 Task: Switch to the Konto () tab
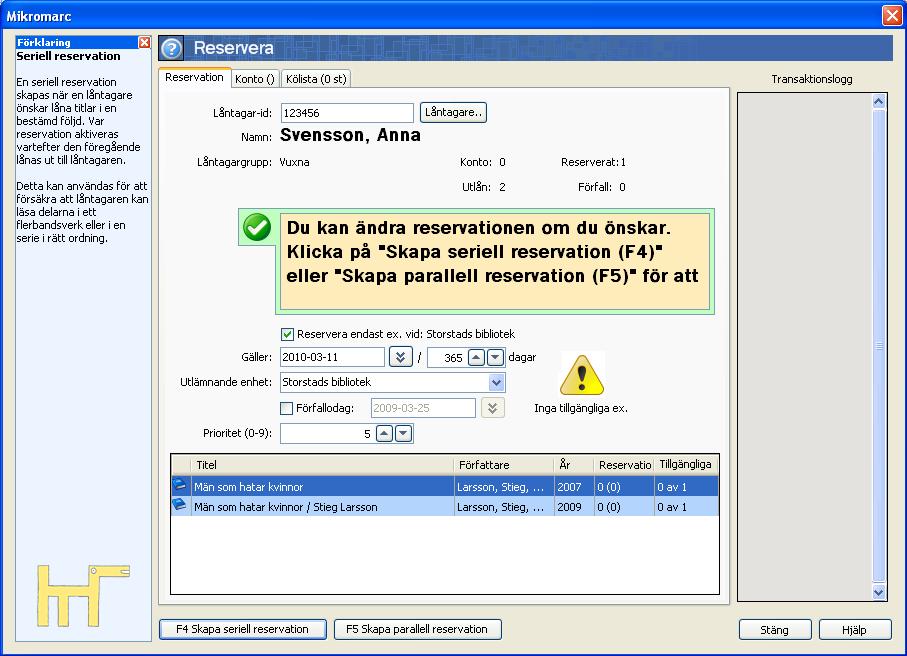255,79
